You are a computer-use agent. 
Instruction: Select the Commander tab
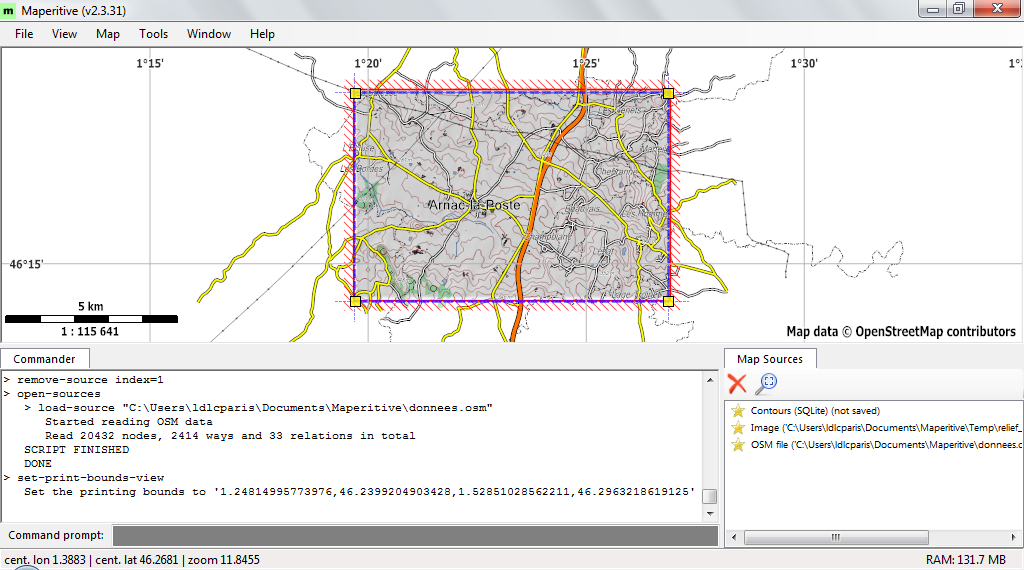pyautogui.click(x=44, y=359)
